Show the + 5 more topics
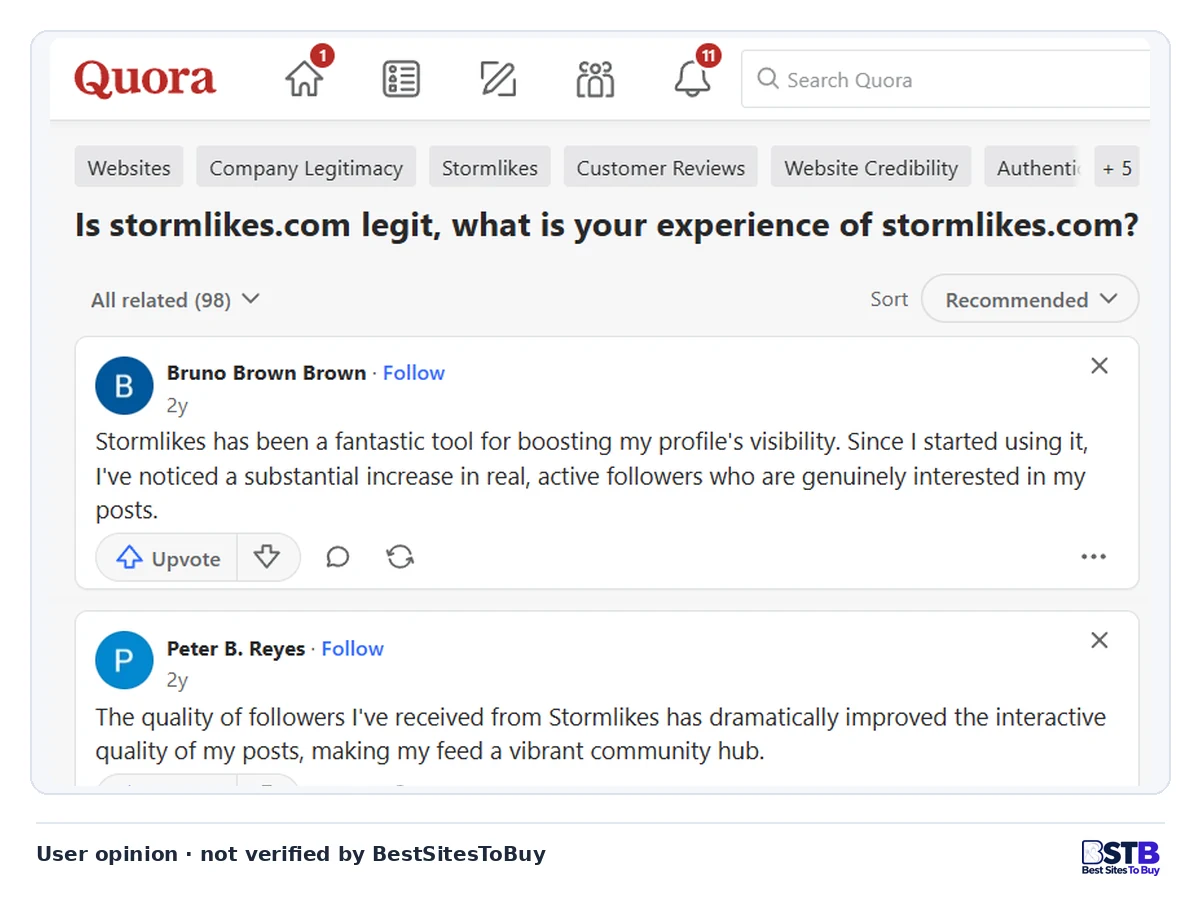Screen dimensions: 1200x900 [1117, 167]
